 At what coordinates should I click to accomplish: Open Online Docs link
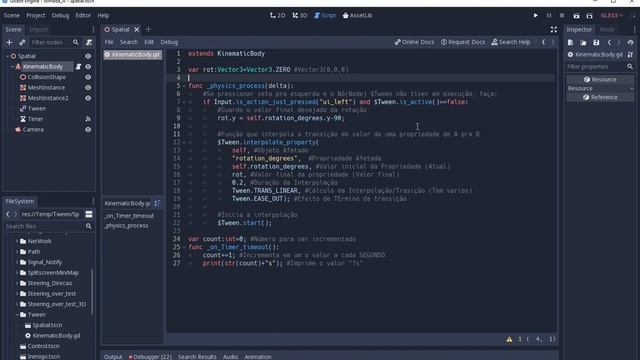point(414,42)
